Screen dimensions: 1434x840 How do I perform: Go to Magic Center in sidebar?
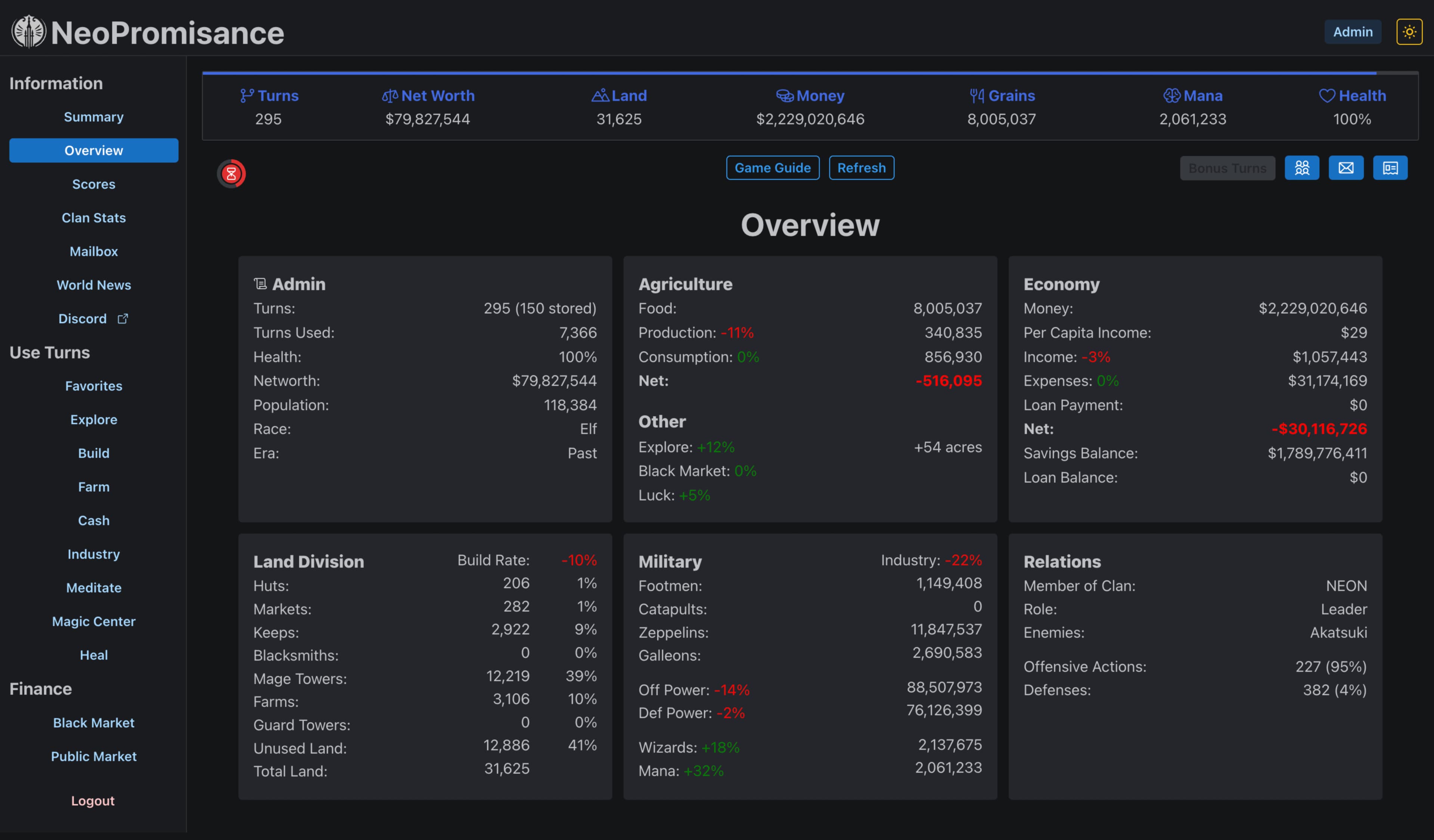coord(93,621)
